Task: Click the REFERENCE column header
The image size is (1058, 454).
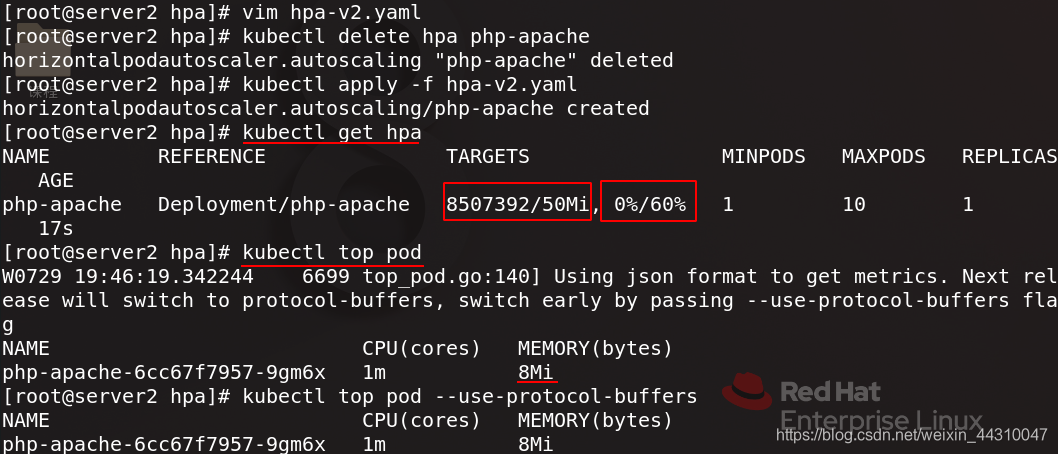Action: (212, 157)
